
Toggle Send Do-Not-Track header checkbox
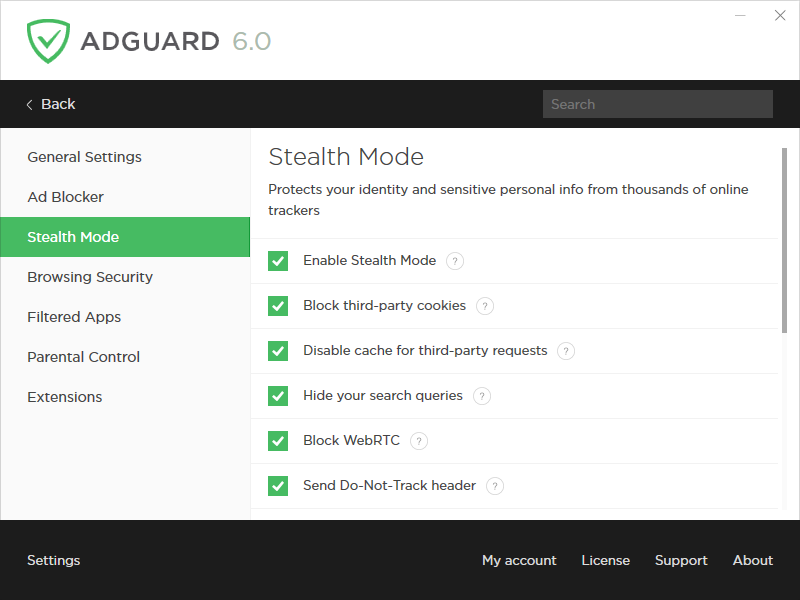click(x=278, y=486)
